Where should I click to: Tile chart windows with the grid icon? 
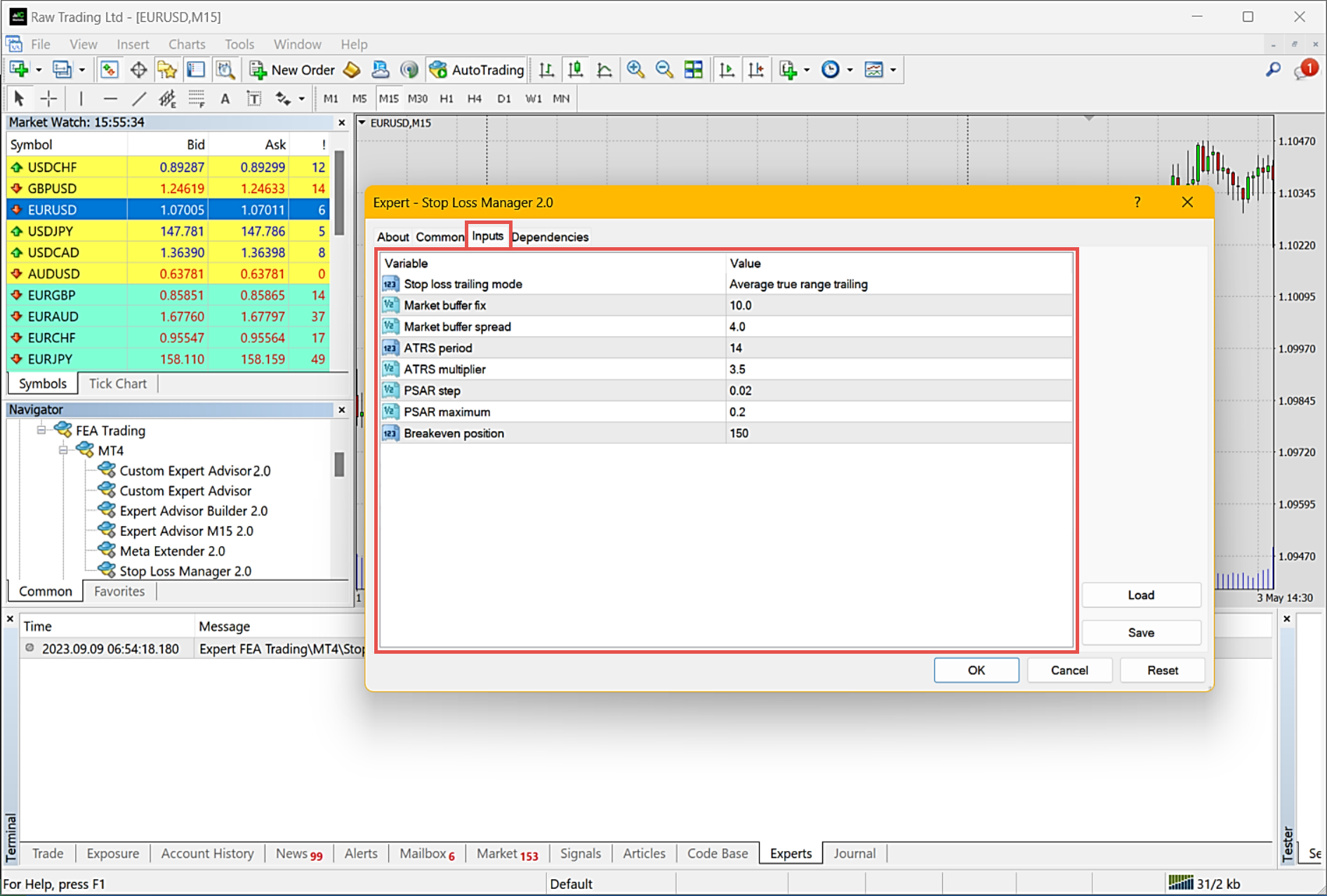point(694,70)
